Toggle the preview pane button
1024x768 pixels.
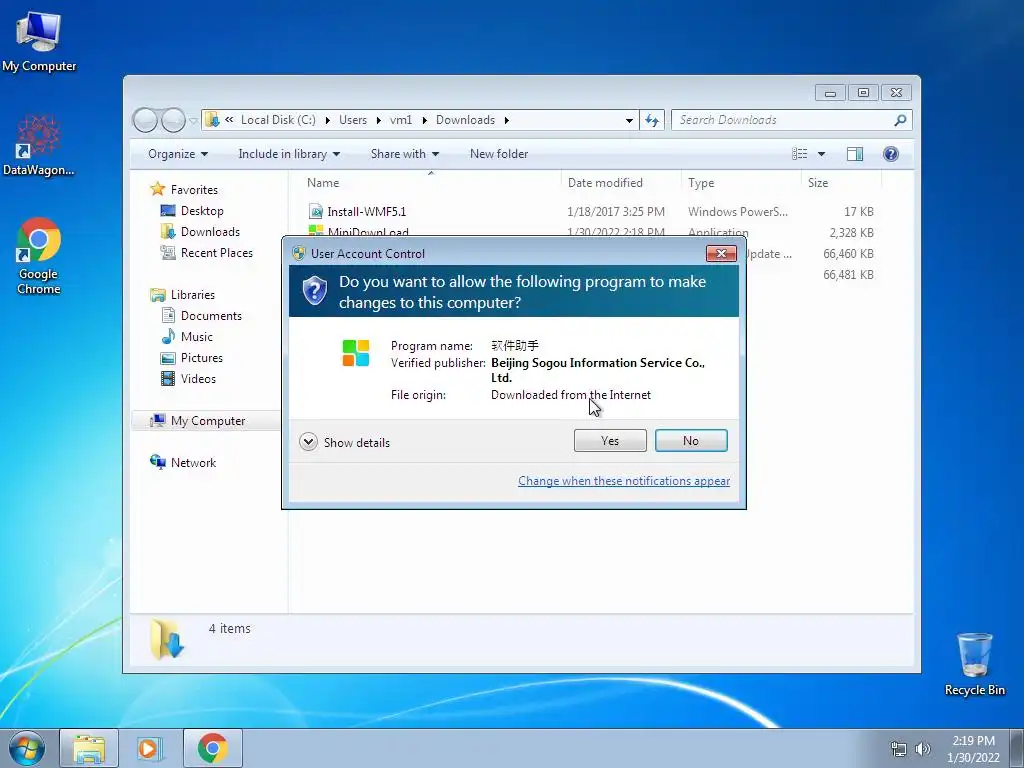click(854, 154)
